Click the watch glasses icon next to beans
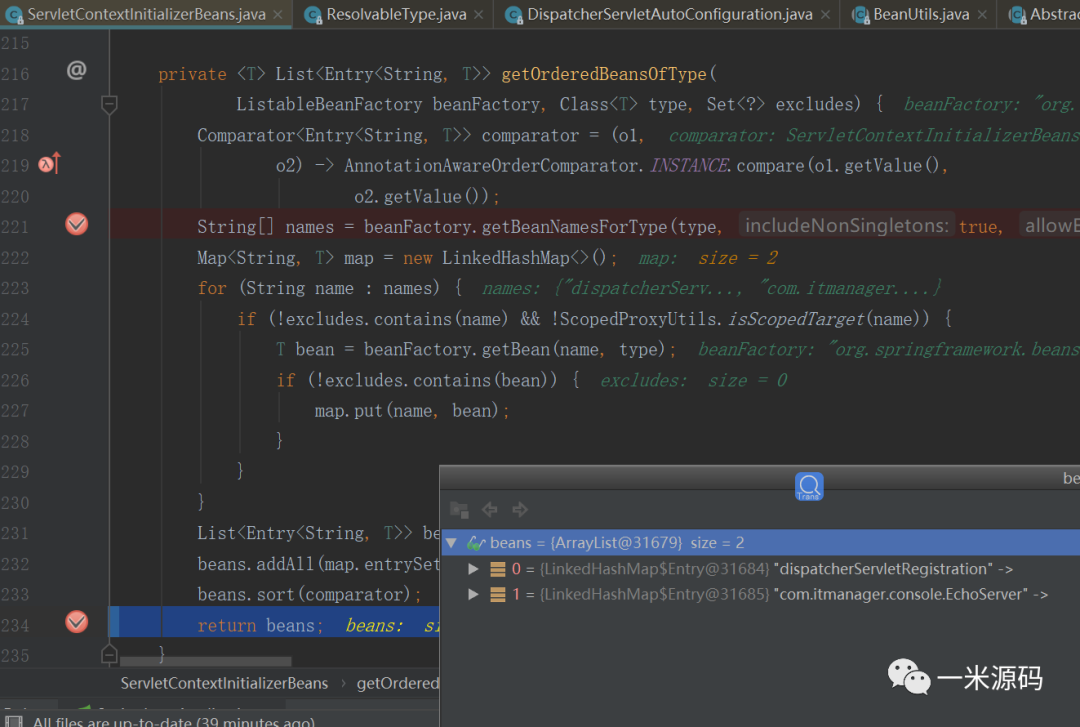The image size is (1080, 727). point(476,543)
